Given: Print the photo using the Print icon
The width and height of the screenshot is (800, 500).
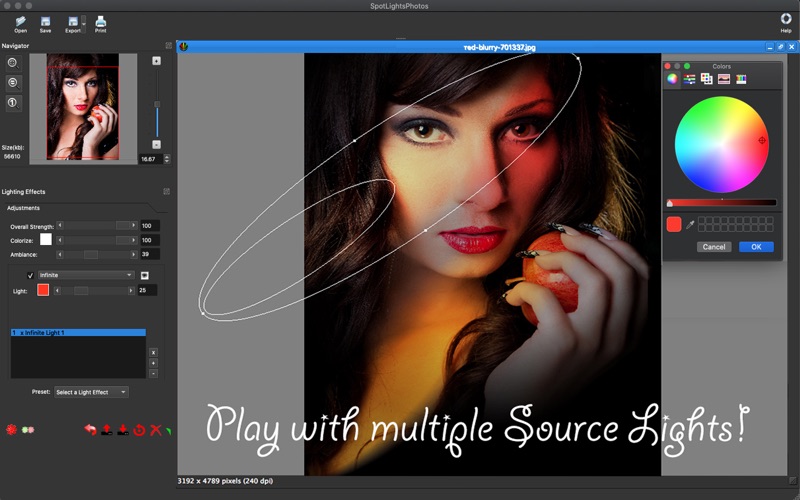Looking at the screenshot, I should [x=101, y=24].
